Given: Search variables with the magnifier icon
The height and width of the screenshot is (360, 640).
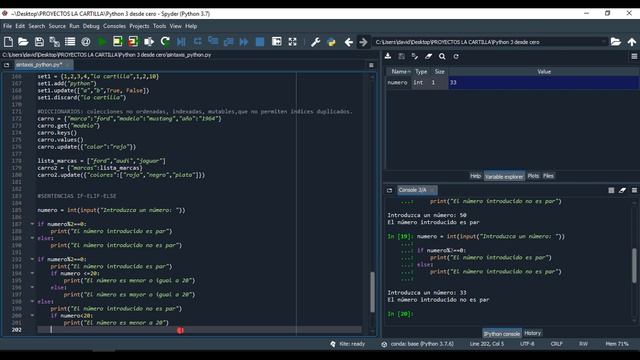Looking at the screenshot, I should pos(442,56).
